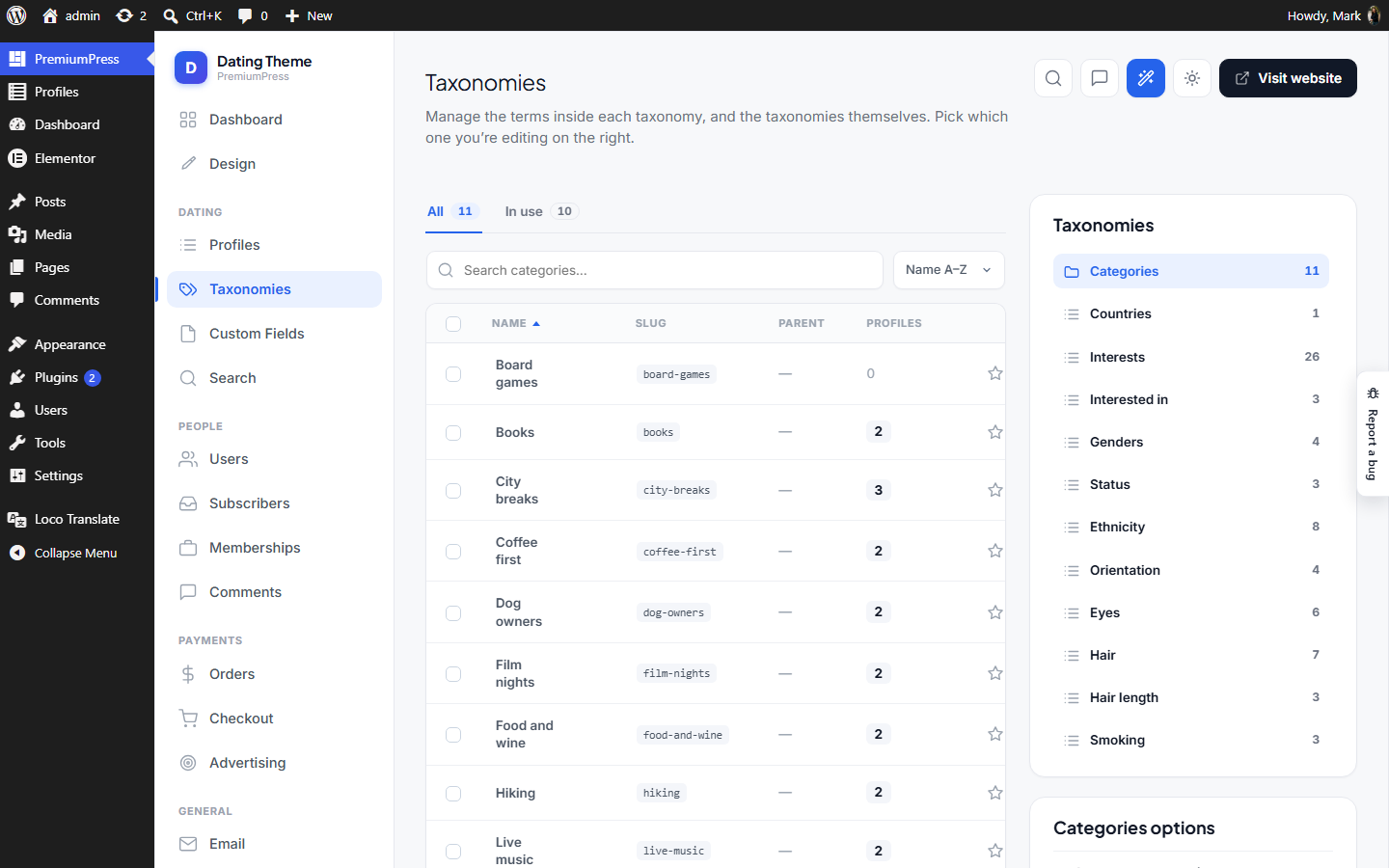The height and width of the screenshot is (868, 1389).
Task: Click the Ctrl+K search in admin bar
Action: pos(193,15)
